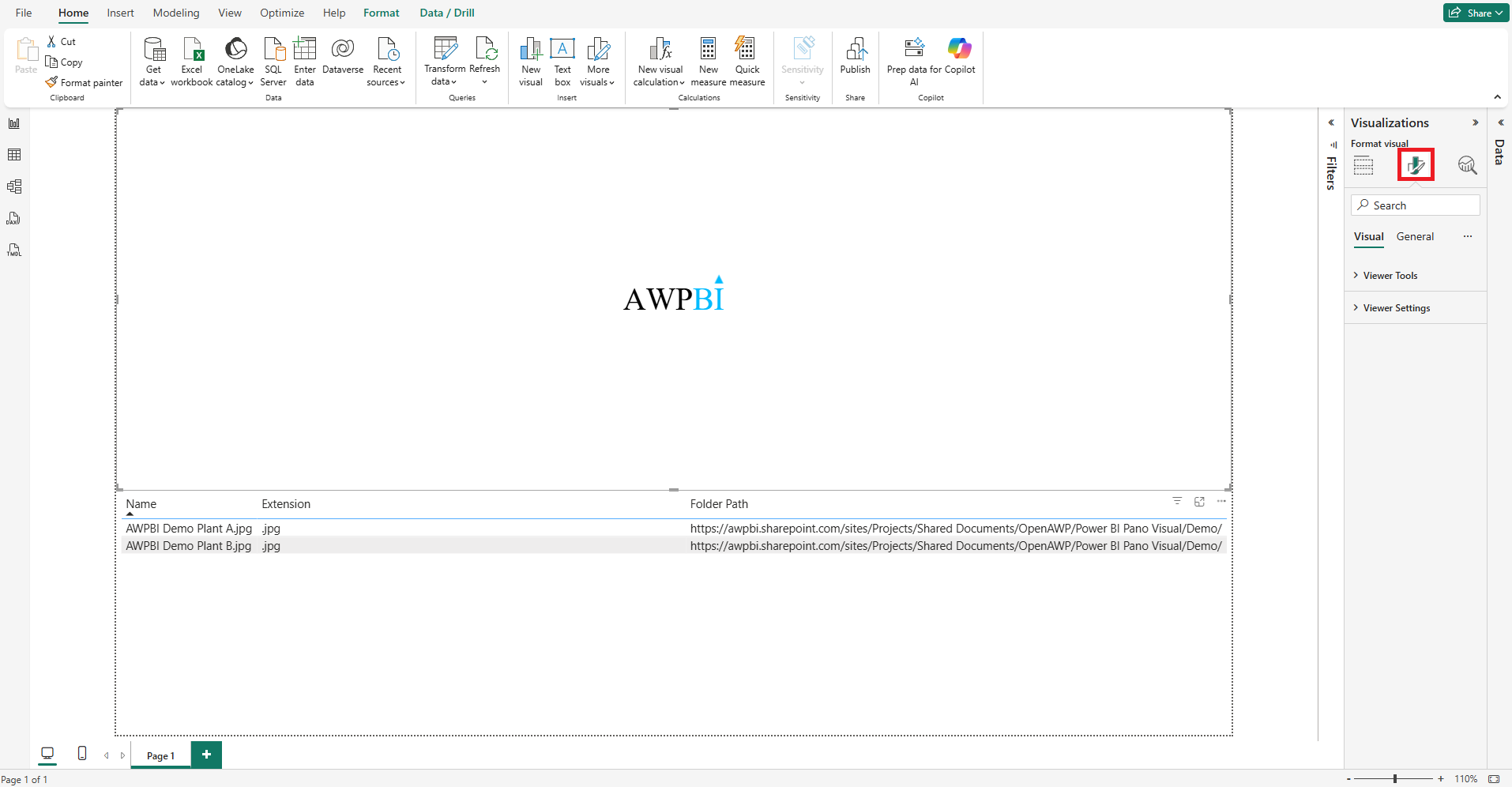This screenshot has width=1512, height=787.
Task: Open format pane more options ellipsis
Action: click(x=1467, y=236)
